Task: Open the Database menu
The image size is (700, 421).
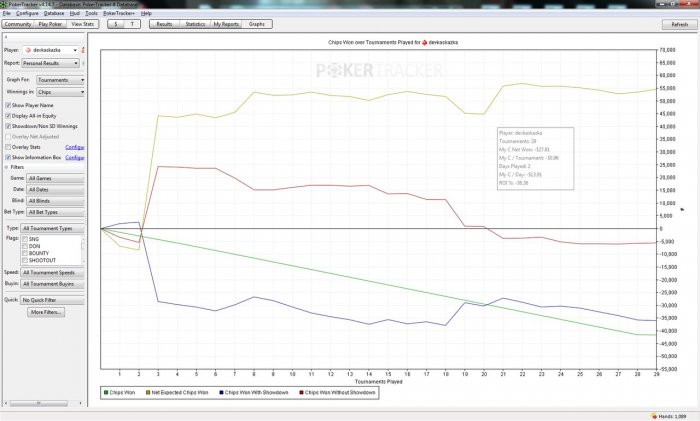Action: click(x=54, y=13)
